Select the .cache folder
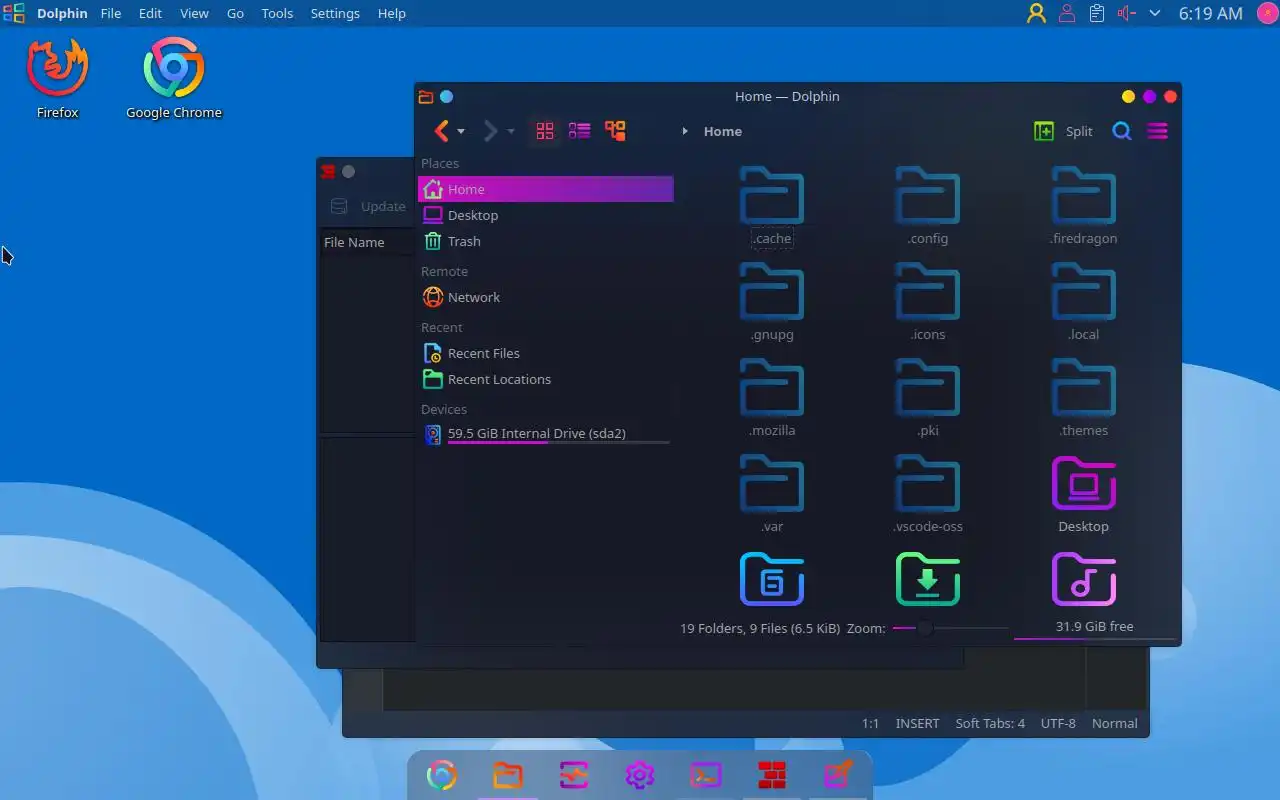Viewport: 1280px width, 800px height. [772, 206]
